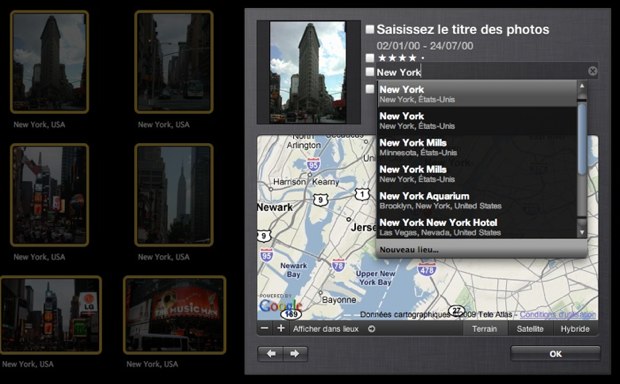Zoom out the map with minus button
Image resolution: width=620 pixels, height=384 pixels.
click(x=265, y=328)
